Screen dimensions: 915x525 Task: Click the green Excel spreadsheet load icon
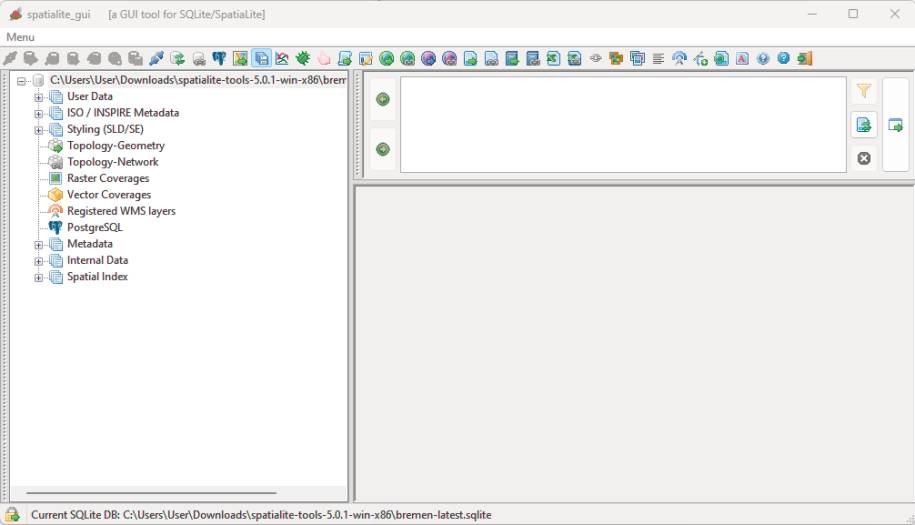click(554, 58)
